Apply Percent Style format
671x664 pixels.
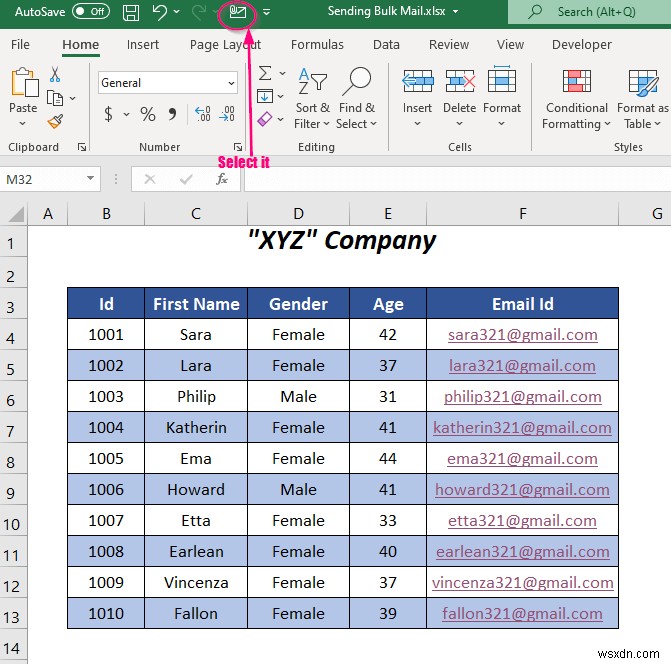point(148,114)
